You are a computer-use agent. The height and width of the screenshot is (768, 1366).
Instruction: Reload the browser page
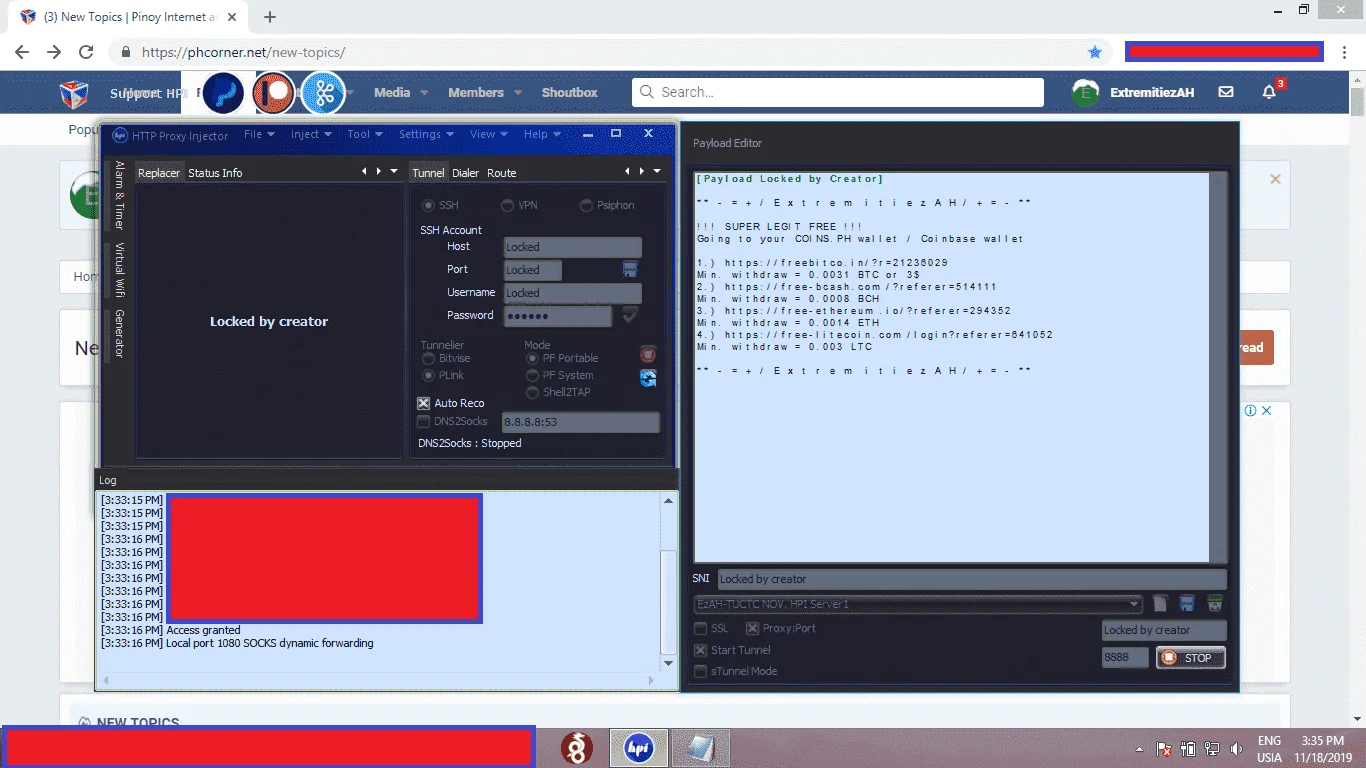[x=86, y=52]
